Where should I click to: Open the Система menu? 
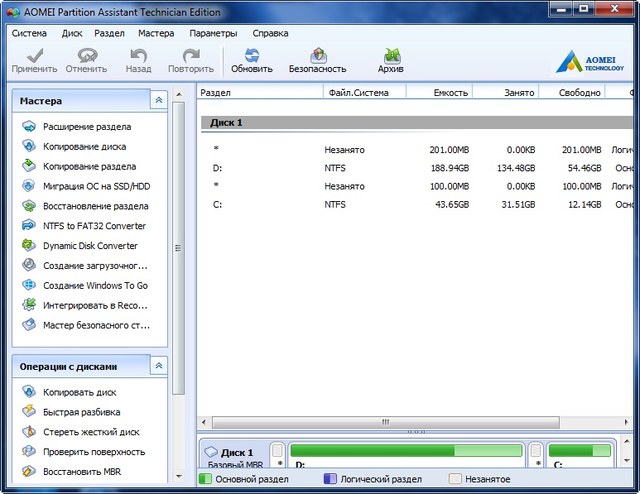29,33
